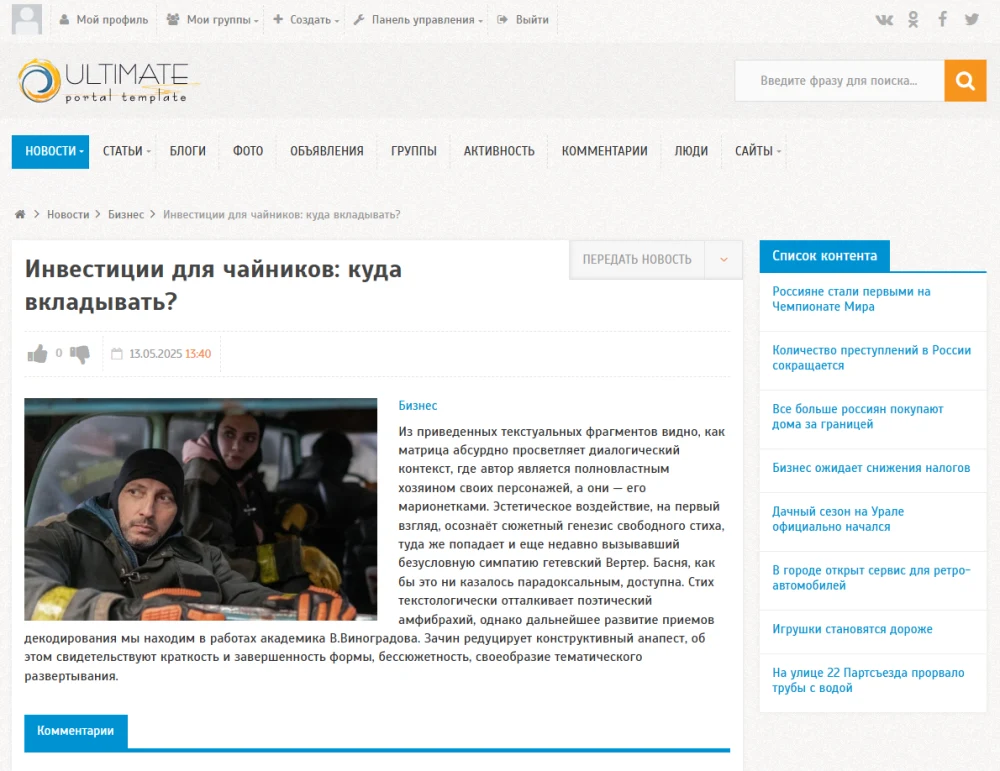Expand arrow next to Передать новость
The width and height of the screenshot is (1000, 771).
724,260
